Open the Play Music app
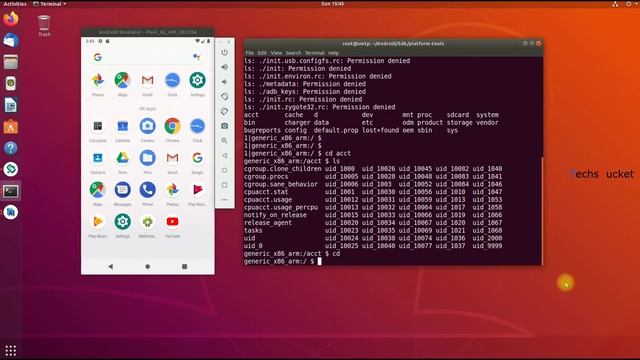The image size is (640, 360). pos(98,222)
